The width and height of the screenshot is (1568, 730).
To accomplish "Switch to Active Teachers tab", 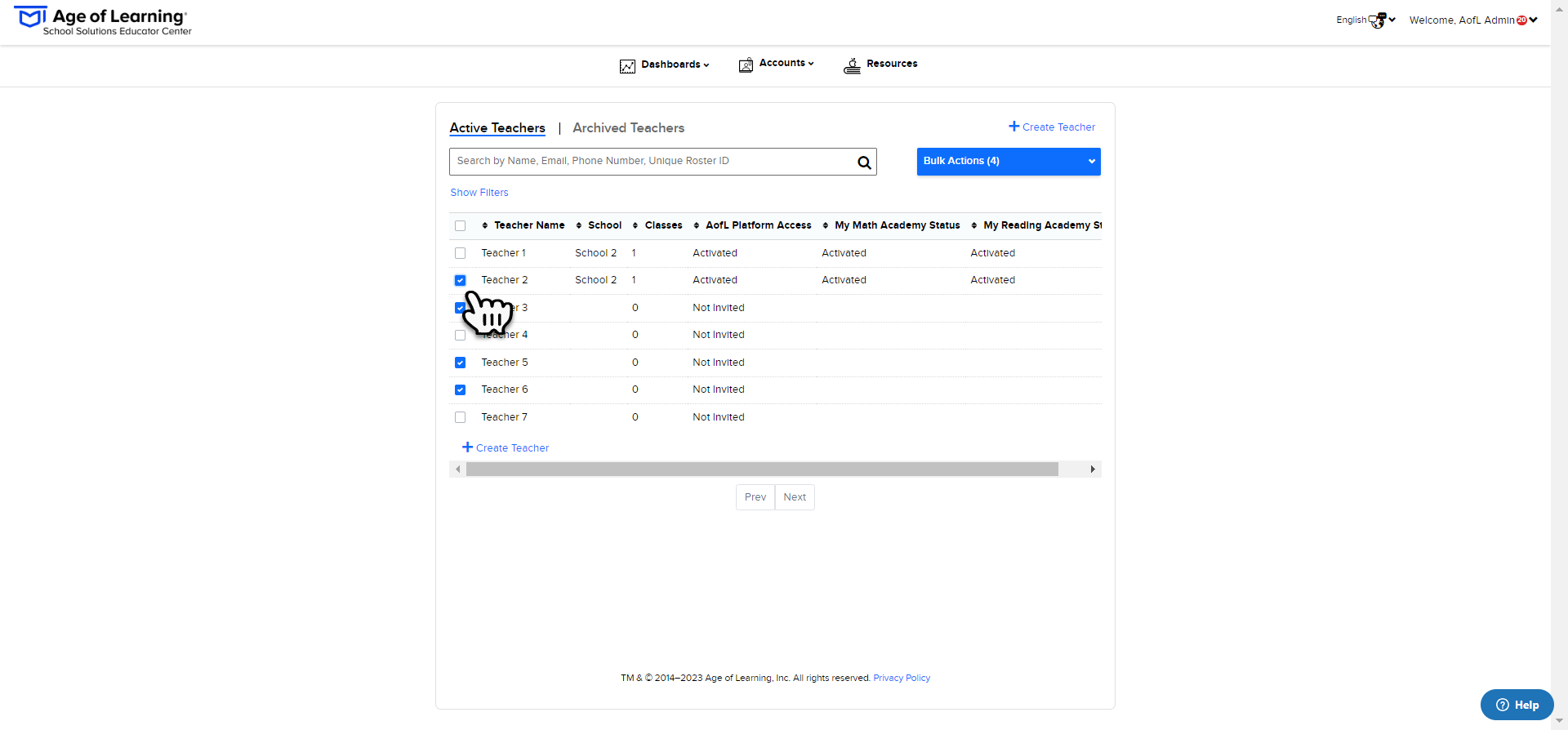I will (x=497, y=128).
